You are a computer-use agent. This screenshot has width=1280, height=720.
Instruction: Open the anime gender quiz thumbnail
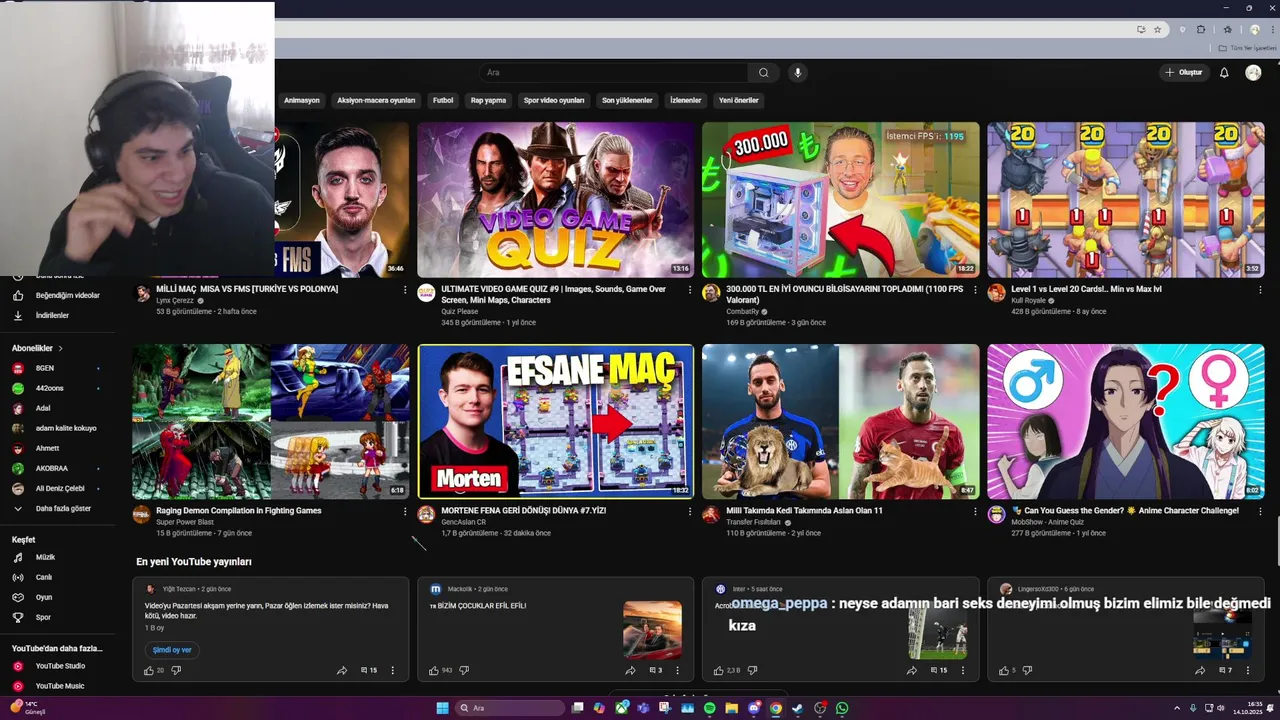[x=1126, y=421]
